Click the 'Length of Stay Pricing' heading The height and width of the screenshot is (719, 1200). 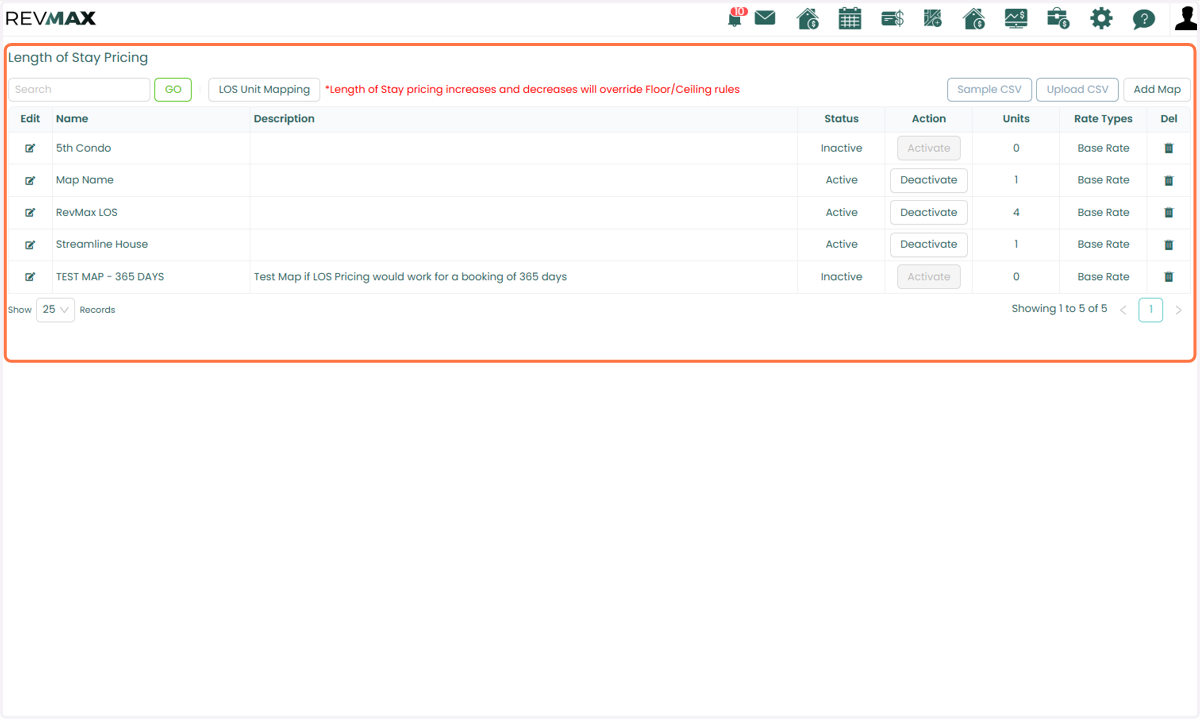coord(78,58)
